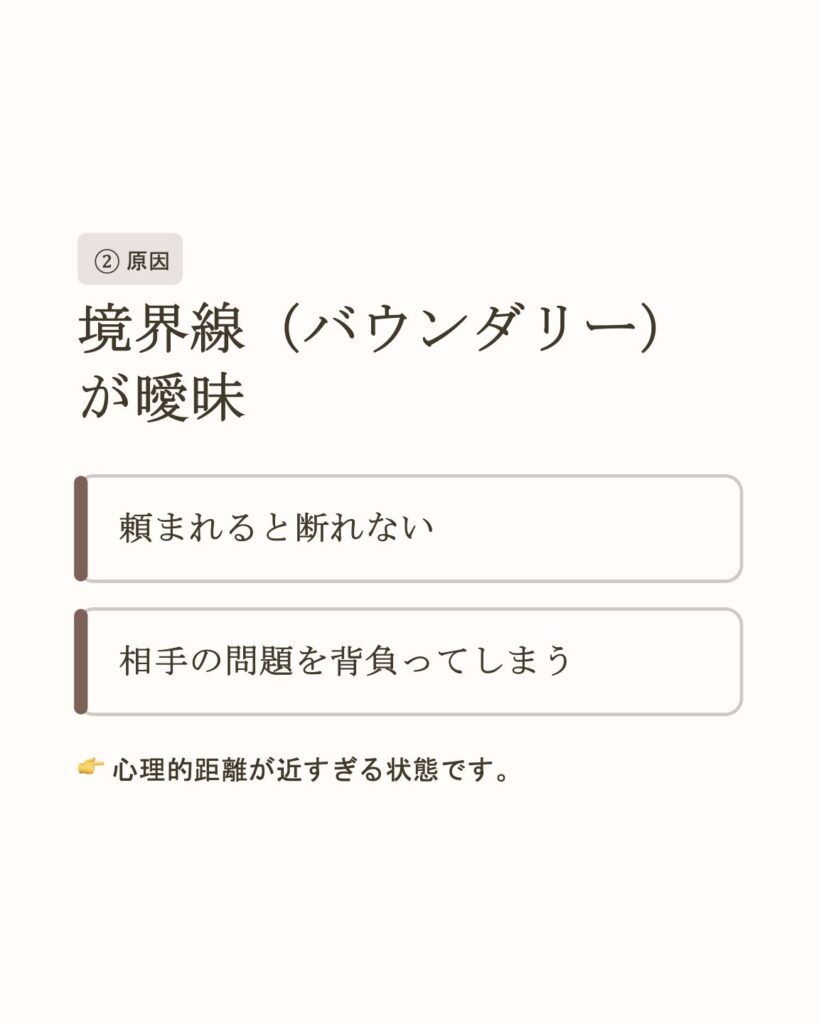Click the 原因 badge label
This screenshot has width=819, height=1024.
tap(148, 261)
